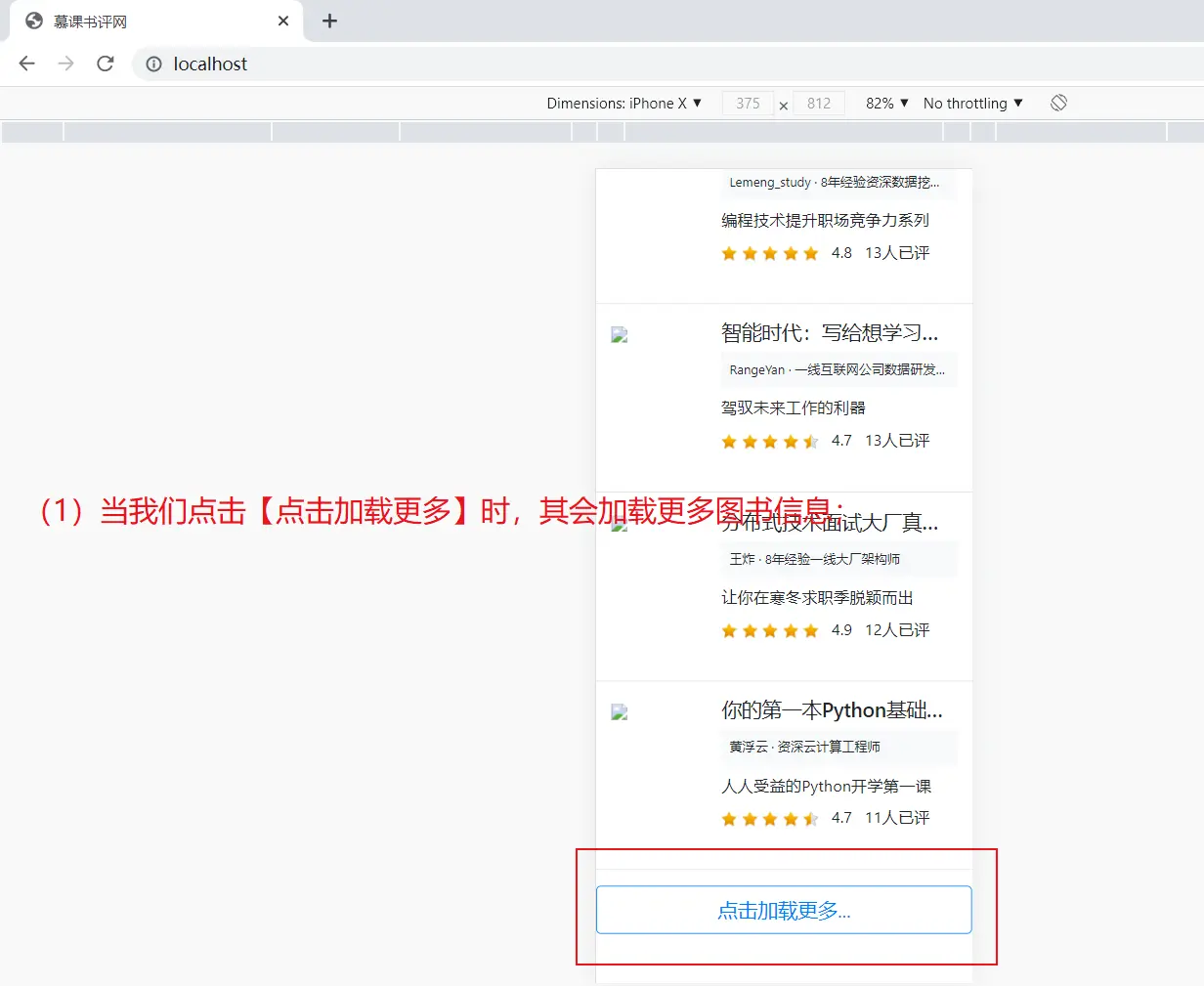Viewport: 1204px width, 986px height.
Task: Click the width field showing 375
Action: coord(748,103)
